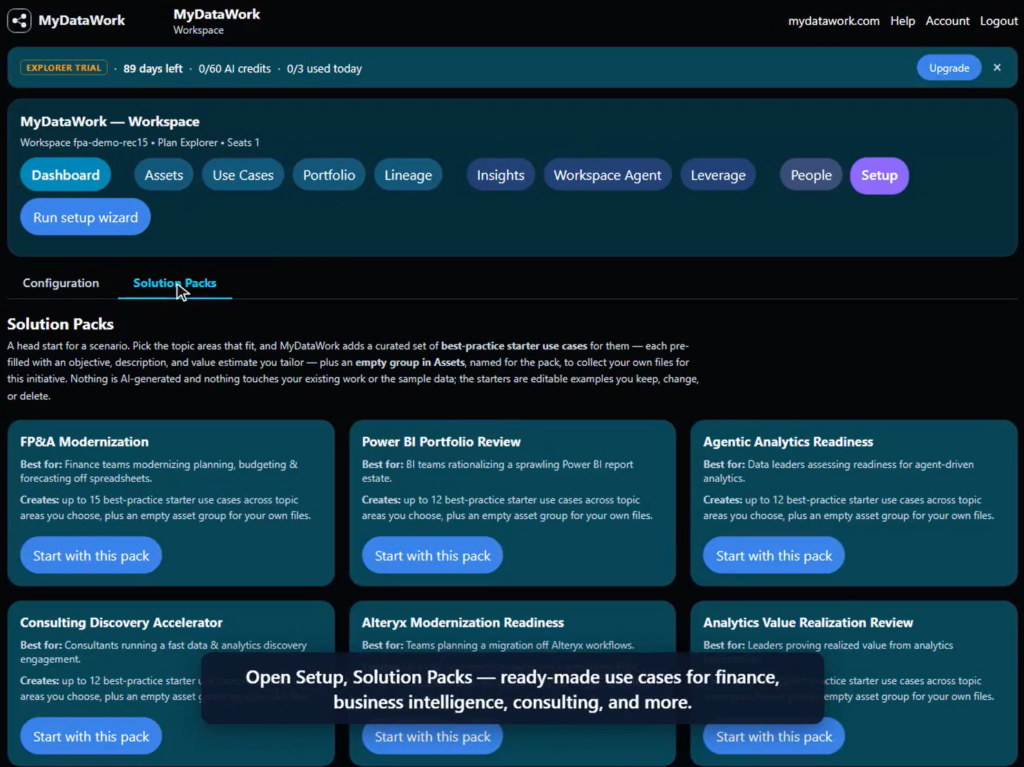Screen dimensions: 1024x767
Task: Start with the Analytics Value Realization Review pack
Action: click(x=774, y=736)
